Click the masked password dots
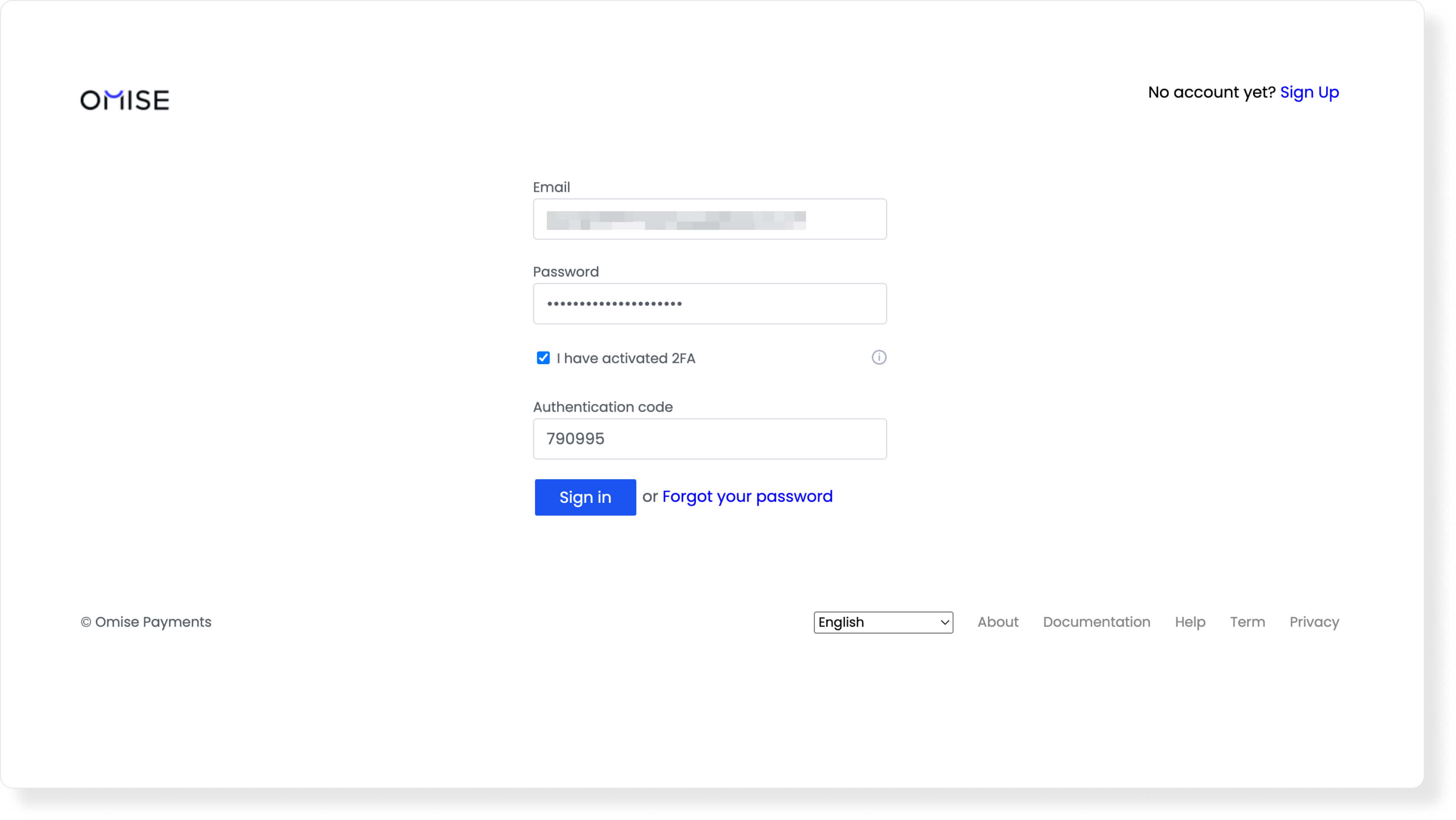 613,304
